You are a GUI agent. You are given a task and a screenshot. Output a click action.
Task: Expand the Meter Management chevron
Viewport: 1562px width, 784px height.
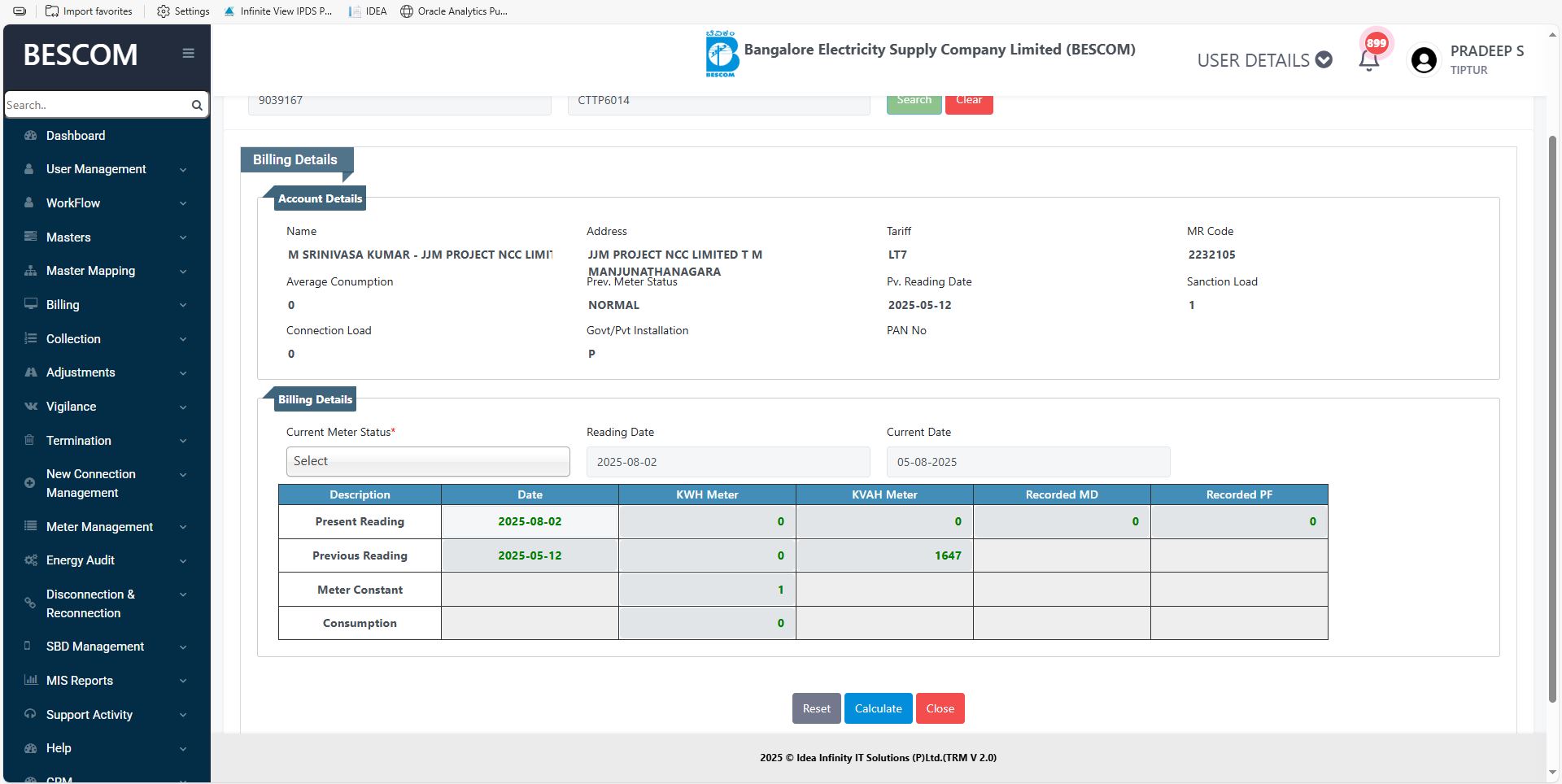tap(183, 528)
